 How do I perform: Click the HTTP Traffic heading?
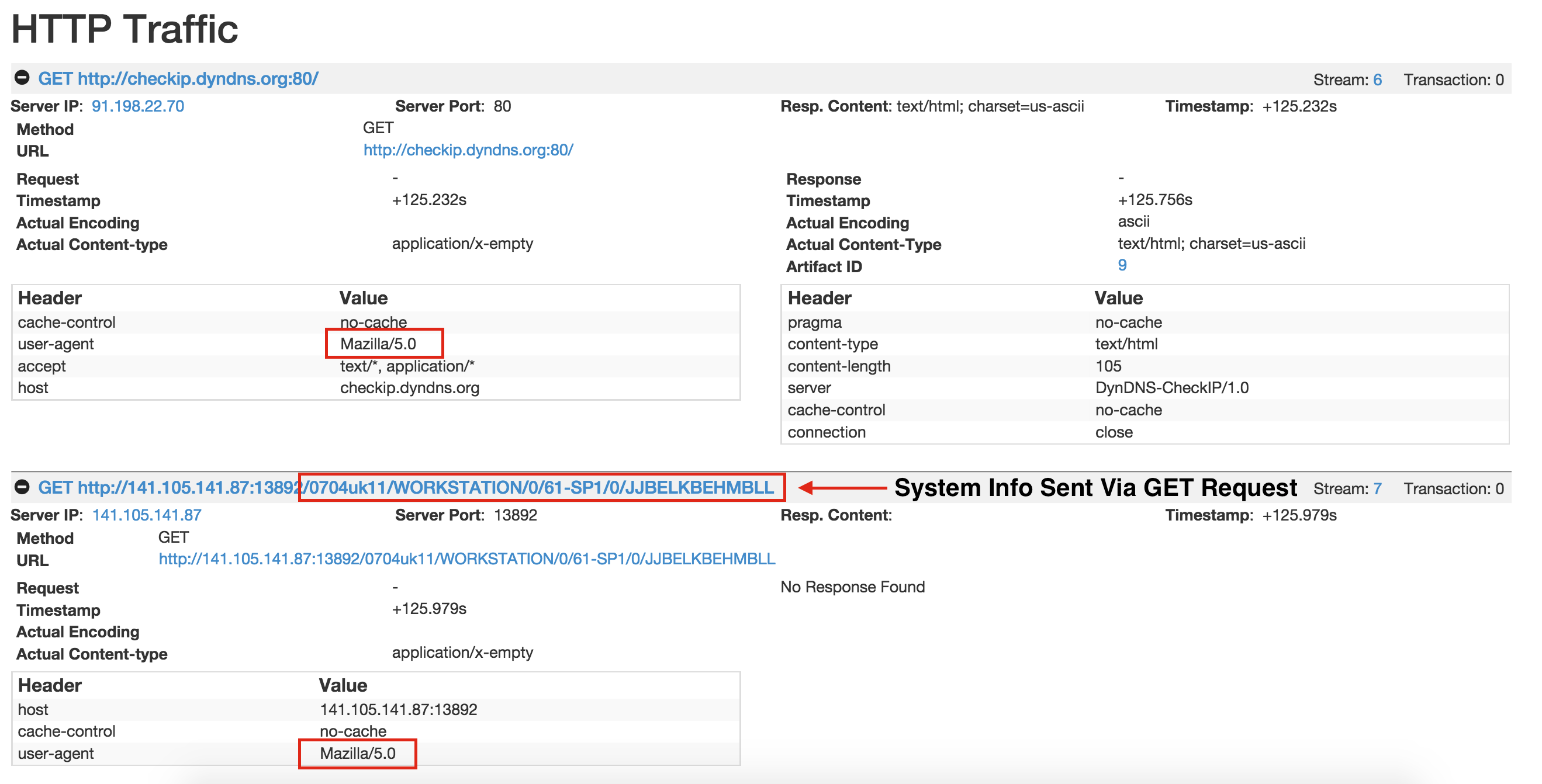(125, 29)
